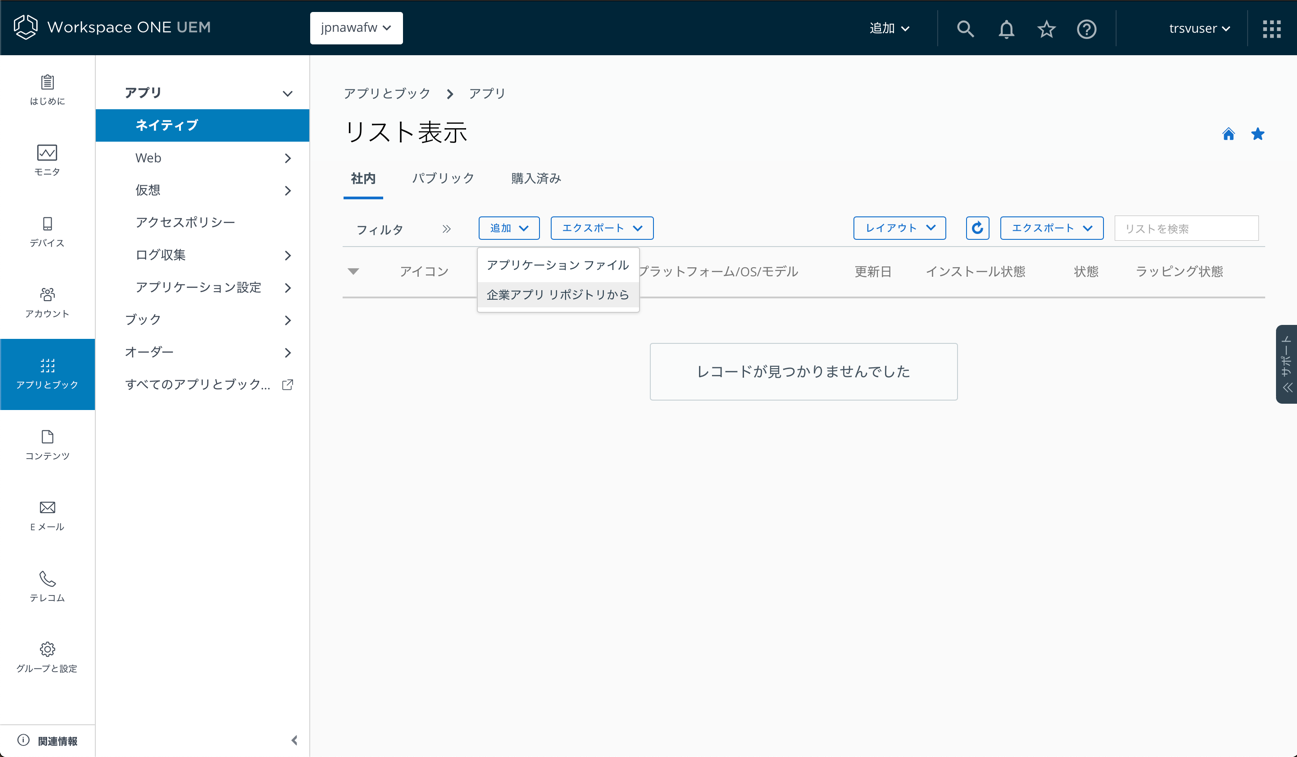Expand the ログ収集 submenu
This screenshot has width=1297, height=757.
[288, 255]
